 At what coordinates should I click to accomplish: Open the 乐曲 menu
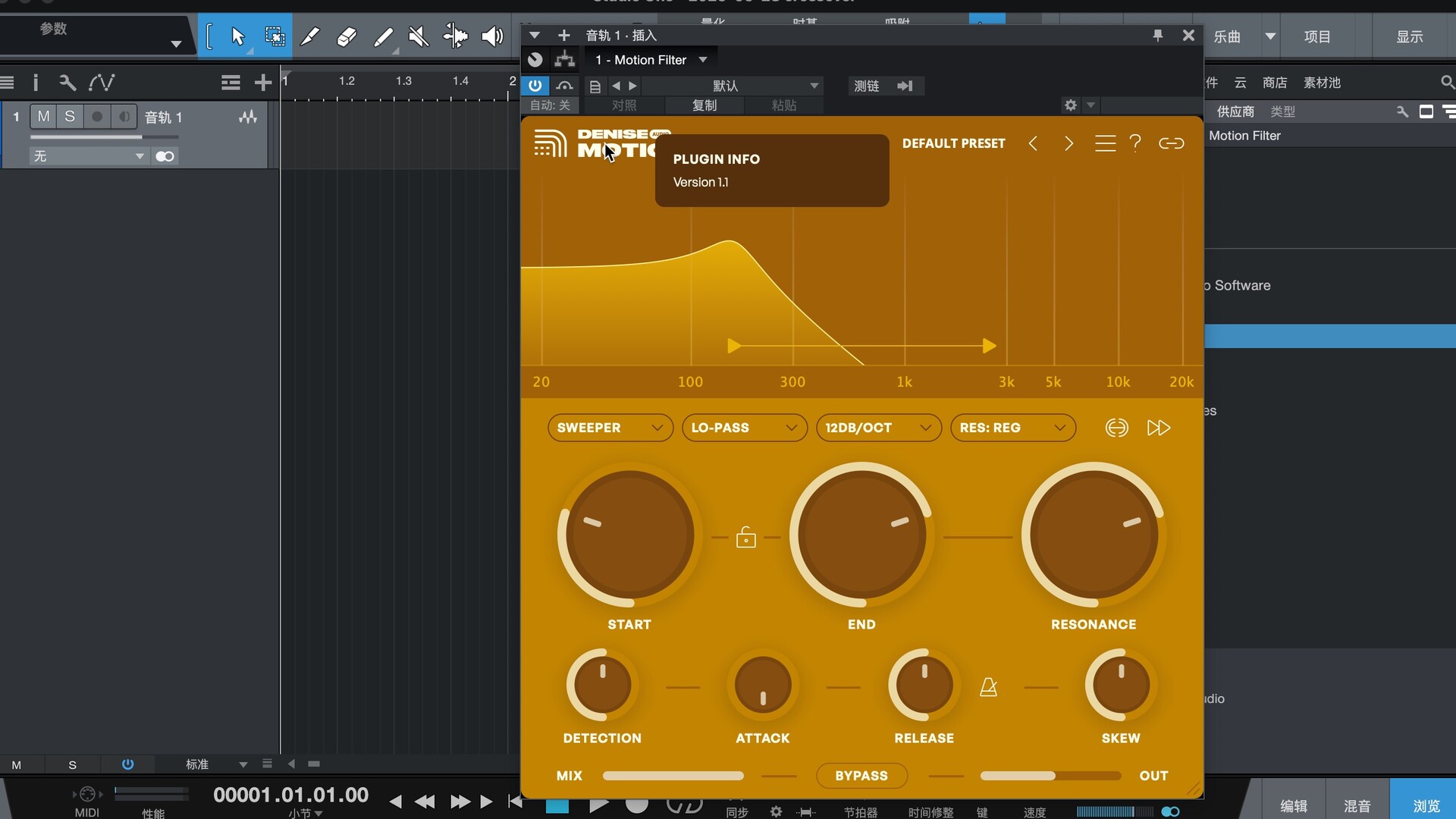click(x=1227, y=36)
